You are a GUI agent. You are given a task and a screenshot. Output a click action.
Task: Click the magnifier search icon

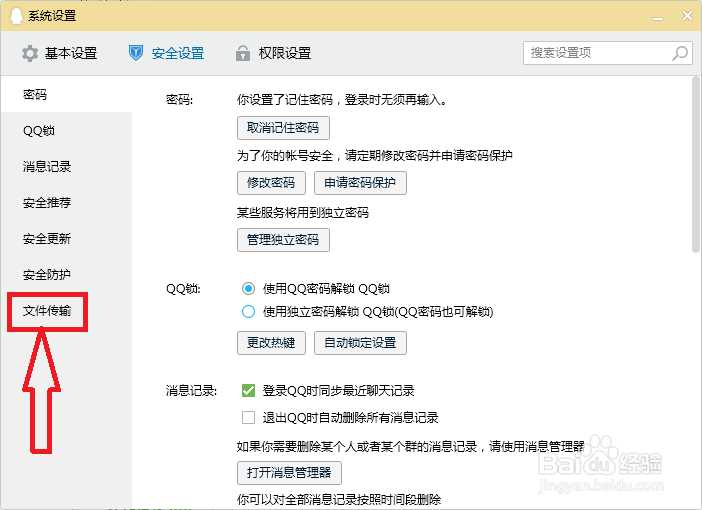(680, 53)
